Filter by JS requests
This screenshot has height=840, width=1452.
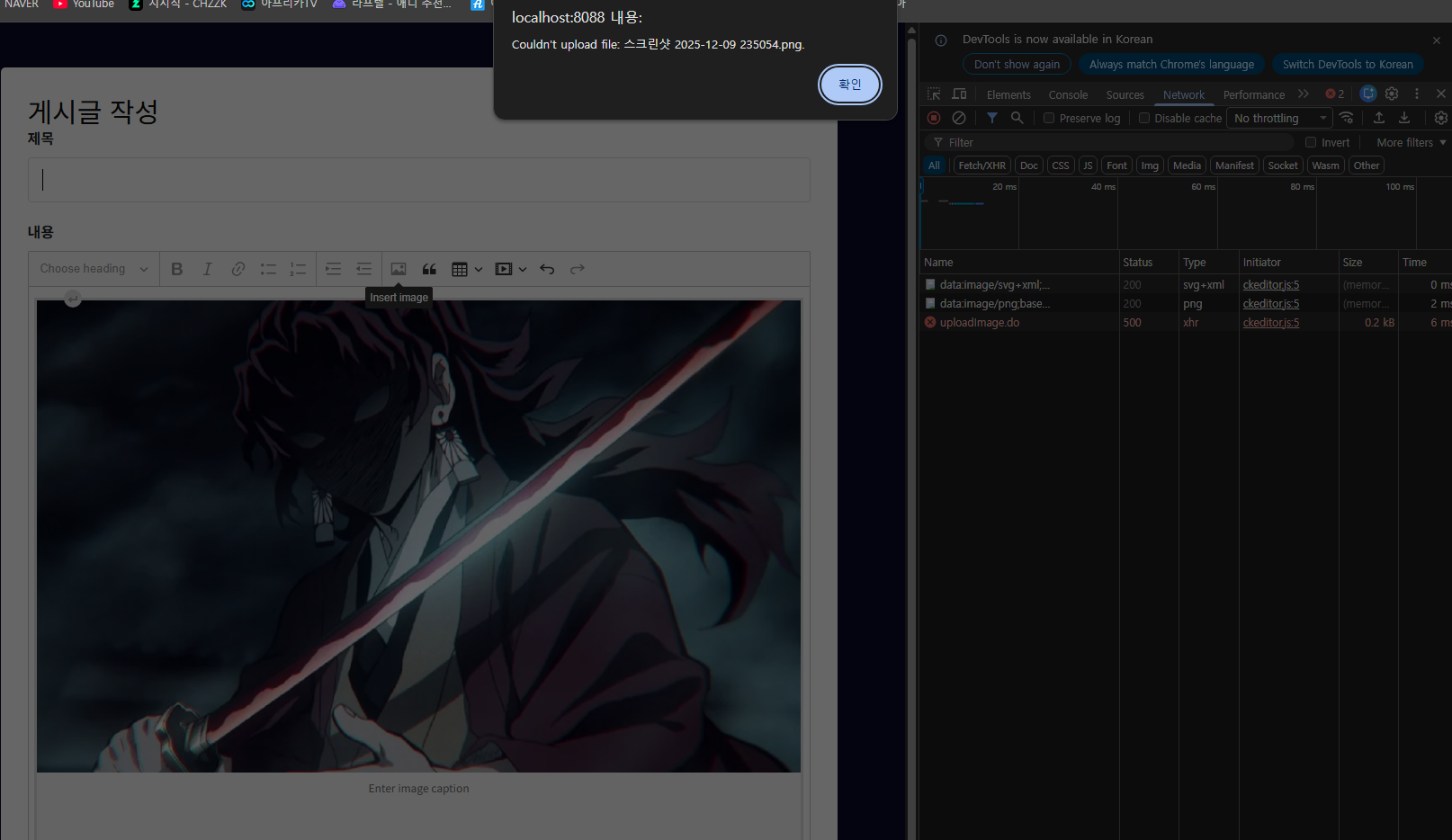pos(1088,165)
